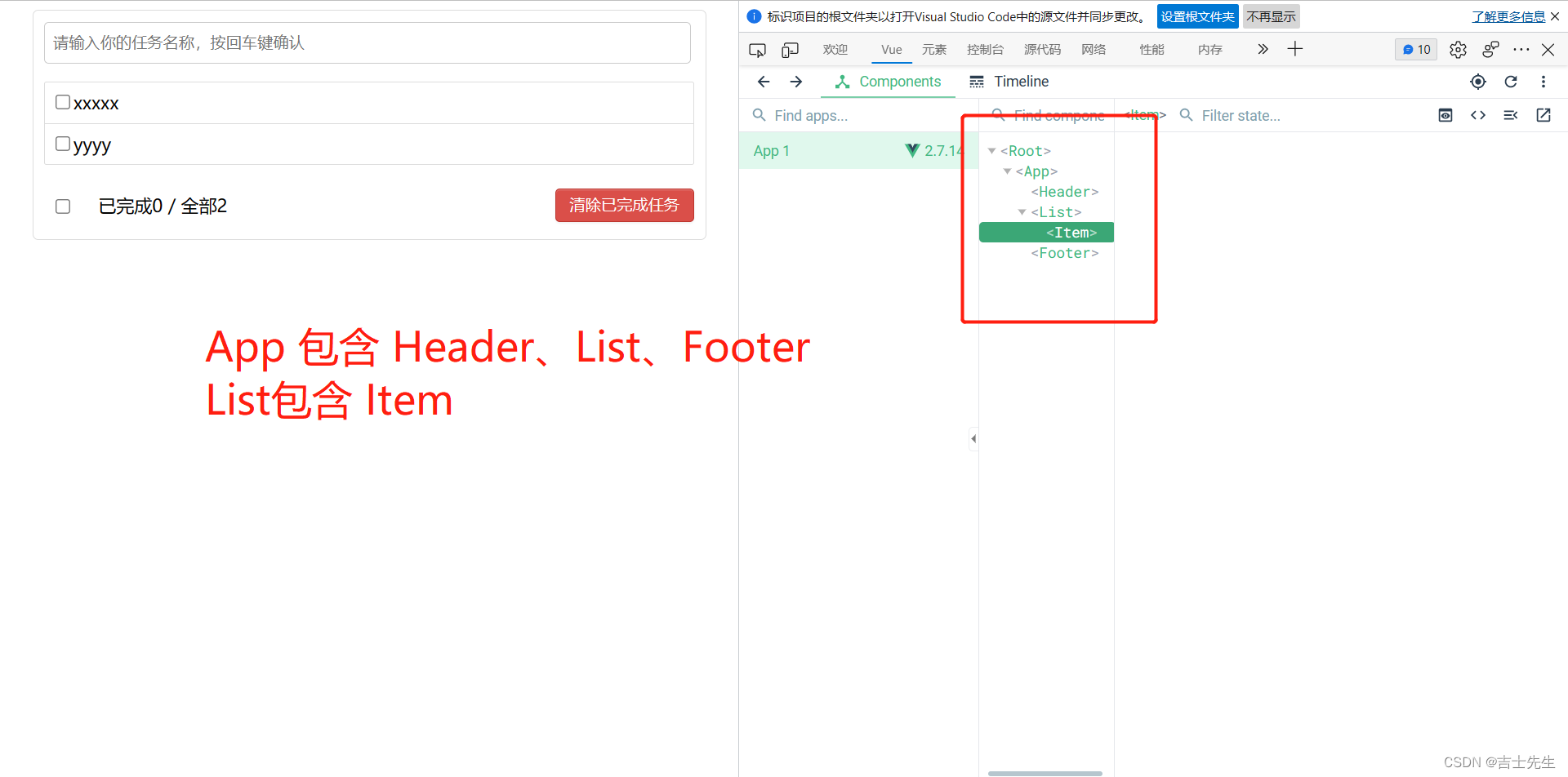Open the 内存 tab

click(1210, 50)
